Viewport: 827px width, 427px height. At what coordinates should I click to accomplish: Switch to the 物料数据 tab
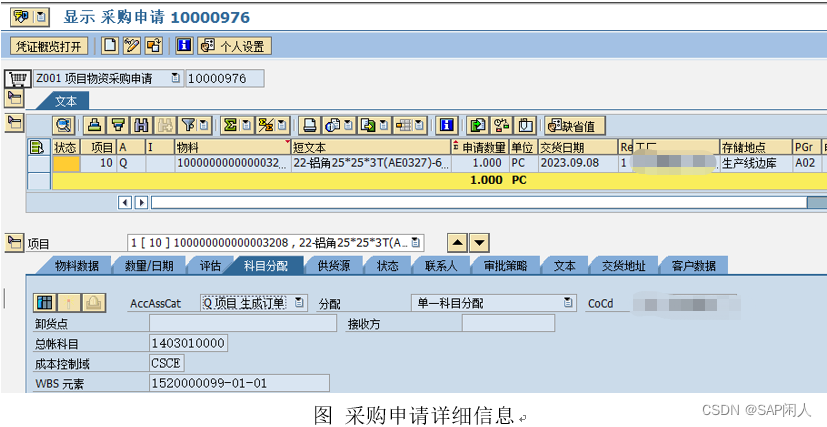coord(77,266)
